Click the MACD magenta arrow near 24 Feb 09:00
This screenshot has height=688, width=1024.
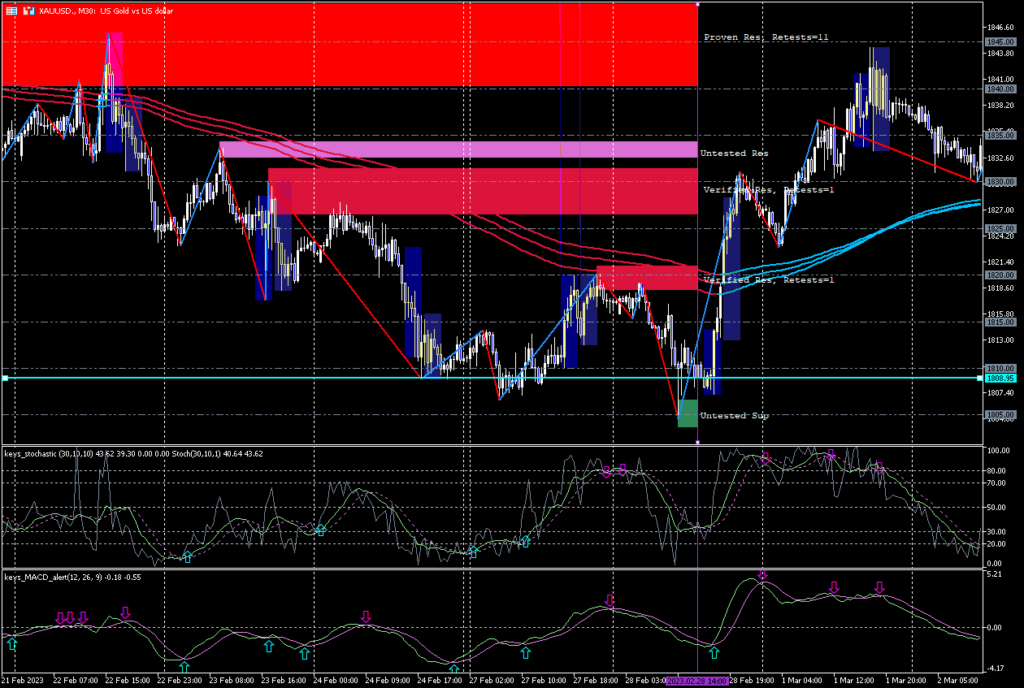[366, 617]
